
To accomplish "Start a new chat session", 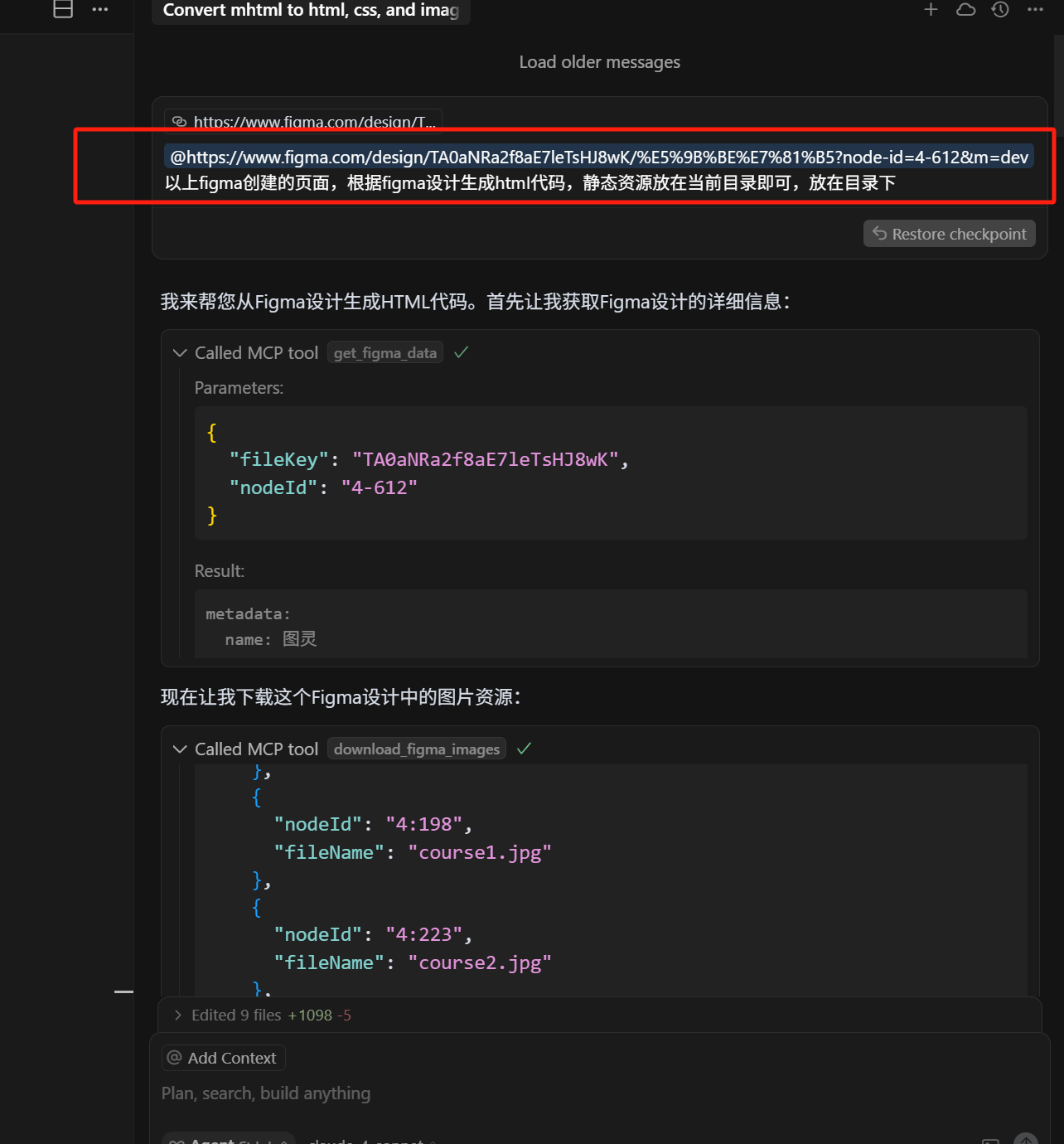I will (931, 10).
